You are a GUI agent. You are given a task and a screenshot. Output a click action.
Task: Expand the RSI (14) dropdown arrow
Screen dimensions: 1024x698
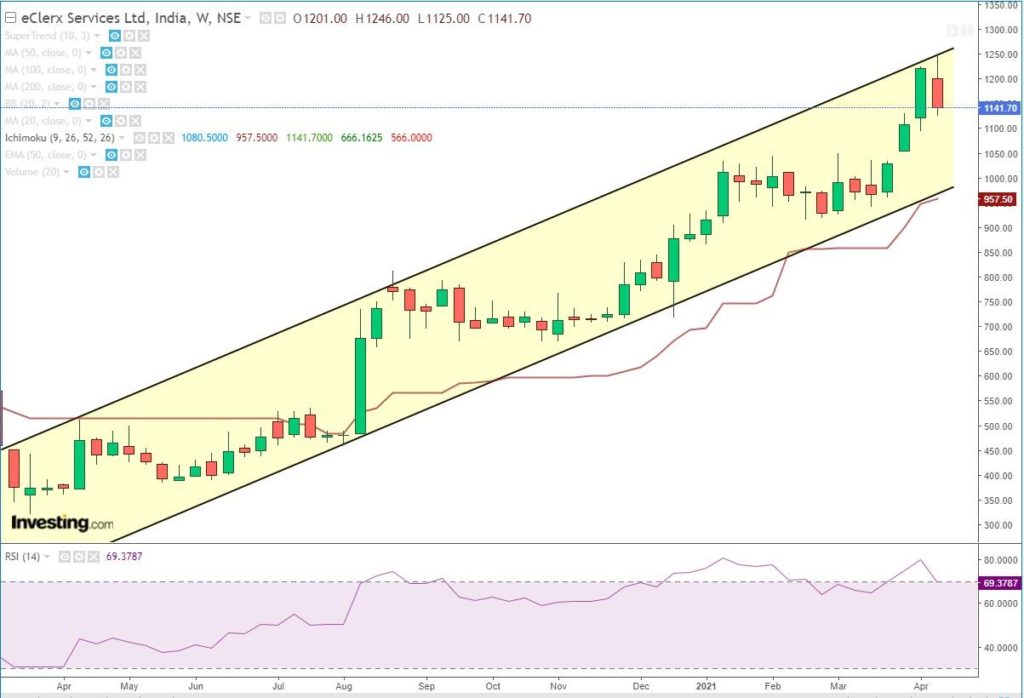[47, 557]
